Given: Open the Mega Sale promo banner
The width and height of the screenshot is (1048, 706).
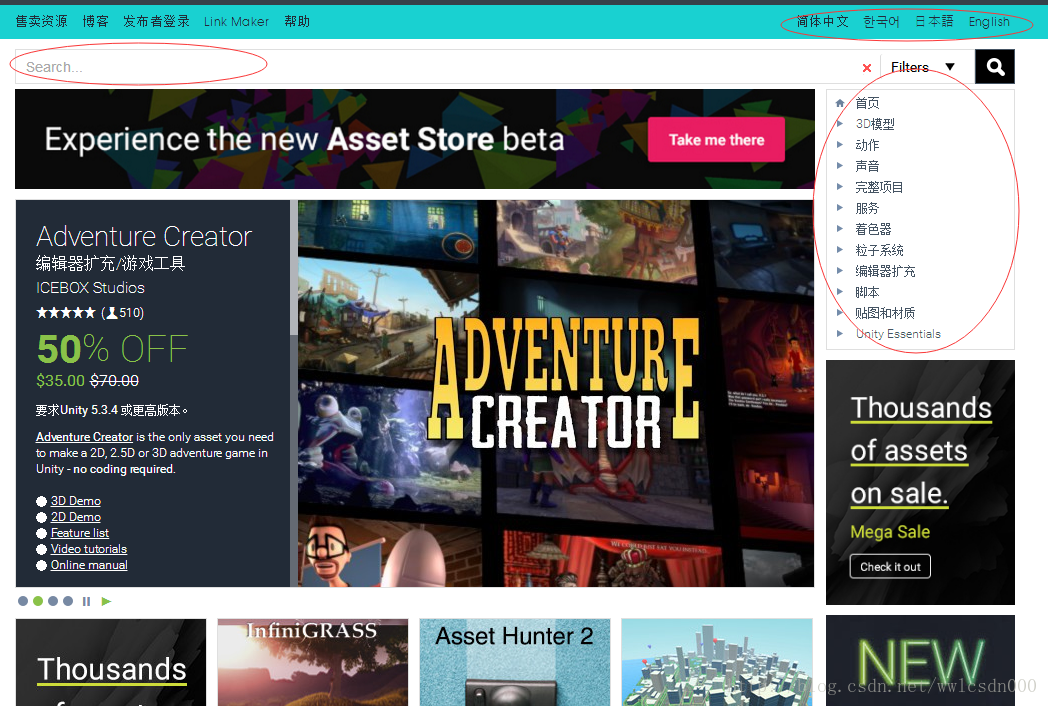Looking at the screenshot, I should [920, 482].
